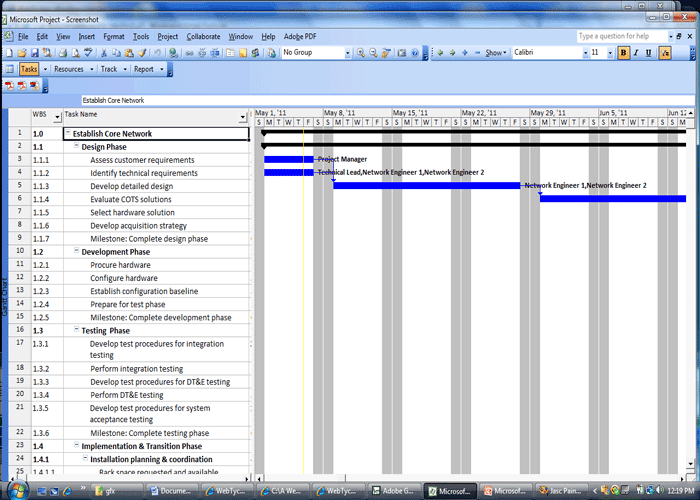Open the WBS column filter arrow
This screenshot has width=700, height=500.
[57, 117]
